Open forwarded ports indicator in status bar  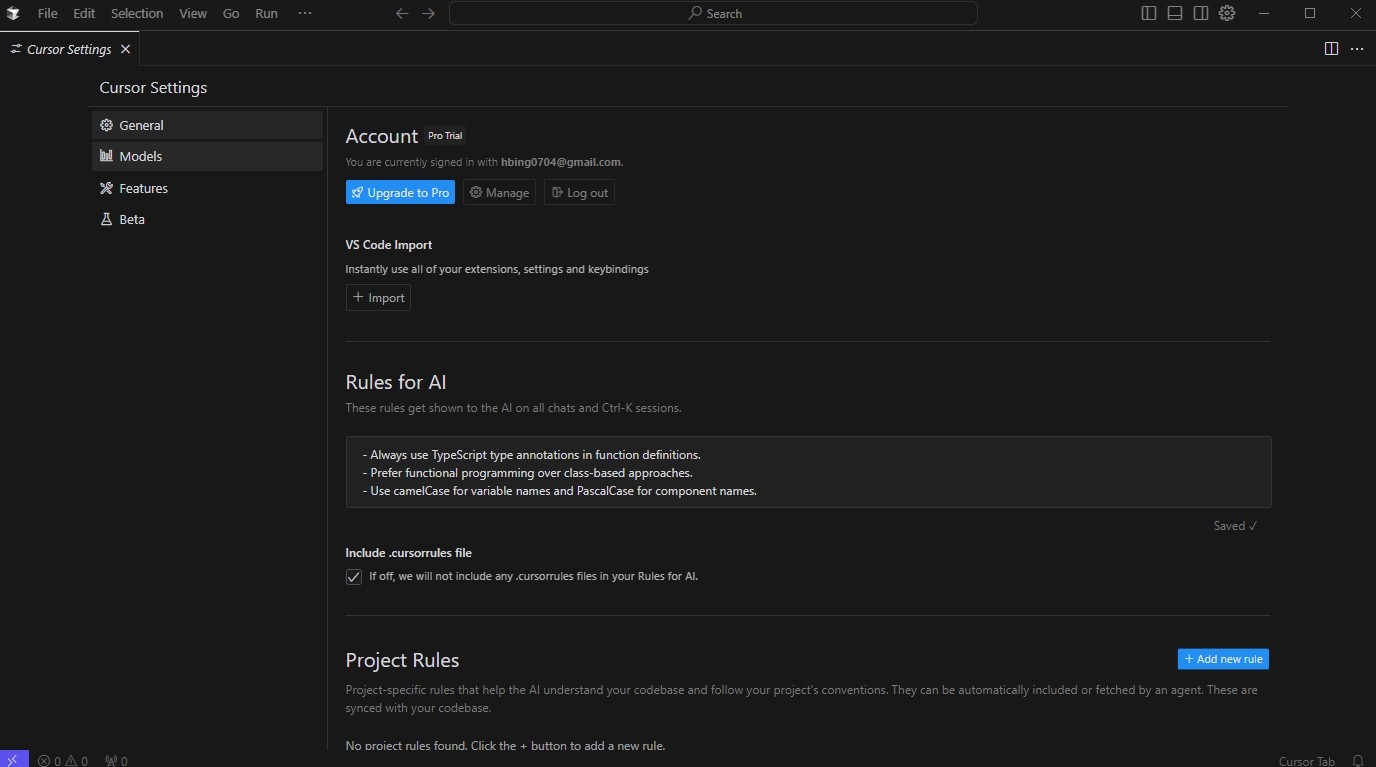click(x=116, y=760)
